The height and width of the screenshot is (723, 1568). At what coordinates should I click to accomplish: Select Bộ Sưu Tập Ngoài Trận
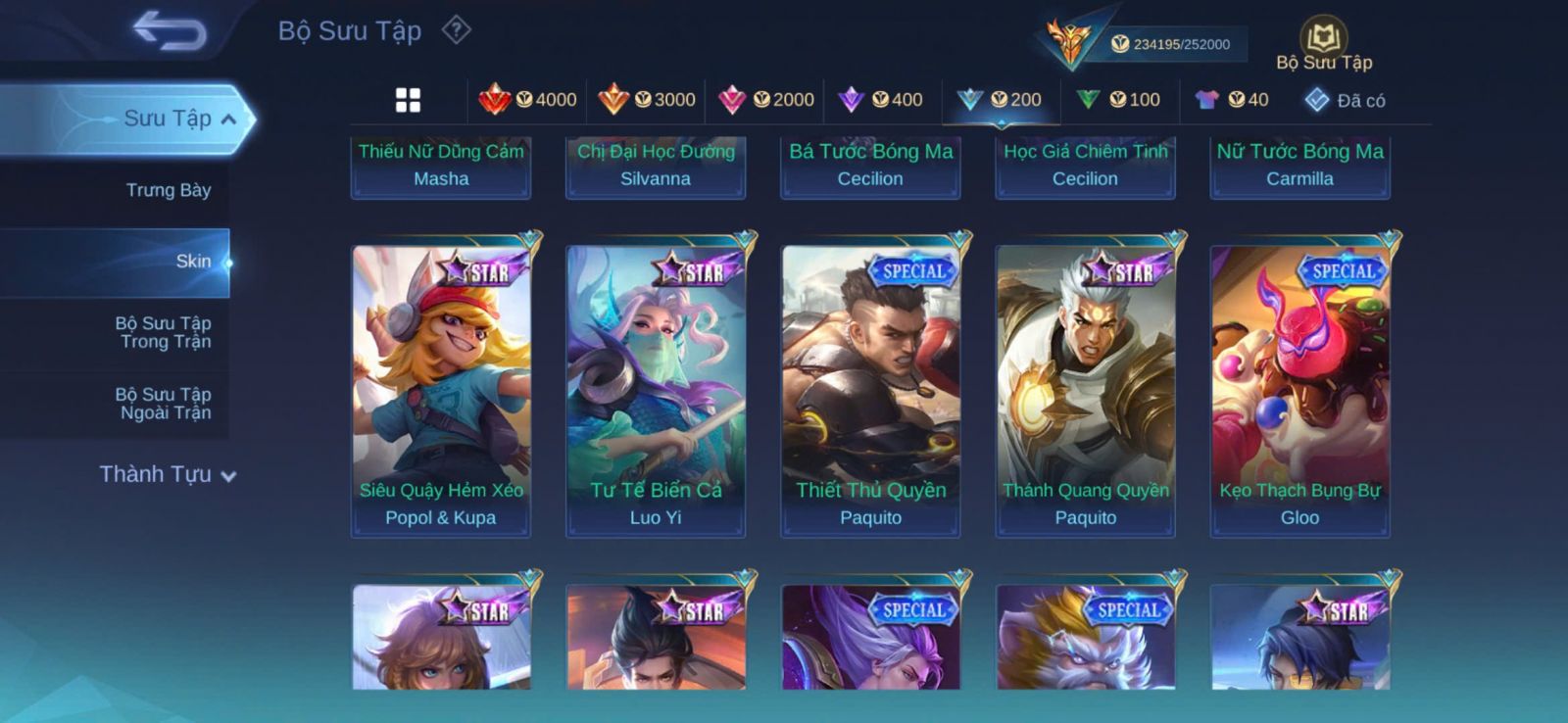(163, 404)
